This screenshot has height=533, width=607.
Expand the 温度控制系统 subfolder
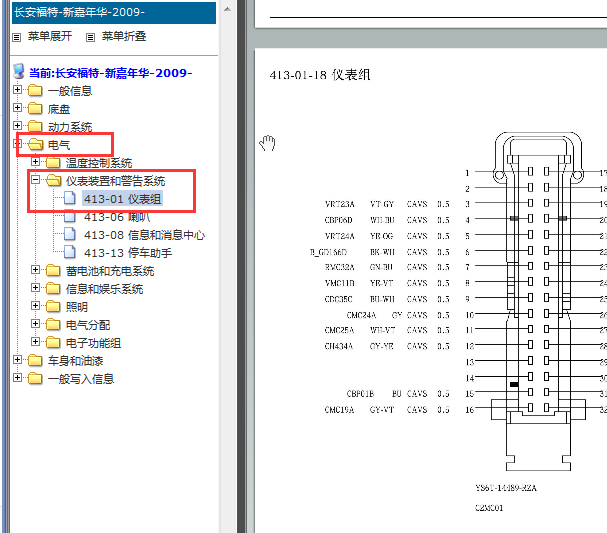click(35, 161)
